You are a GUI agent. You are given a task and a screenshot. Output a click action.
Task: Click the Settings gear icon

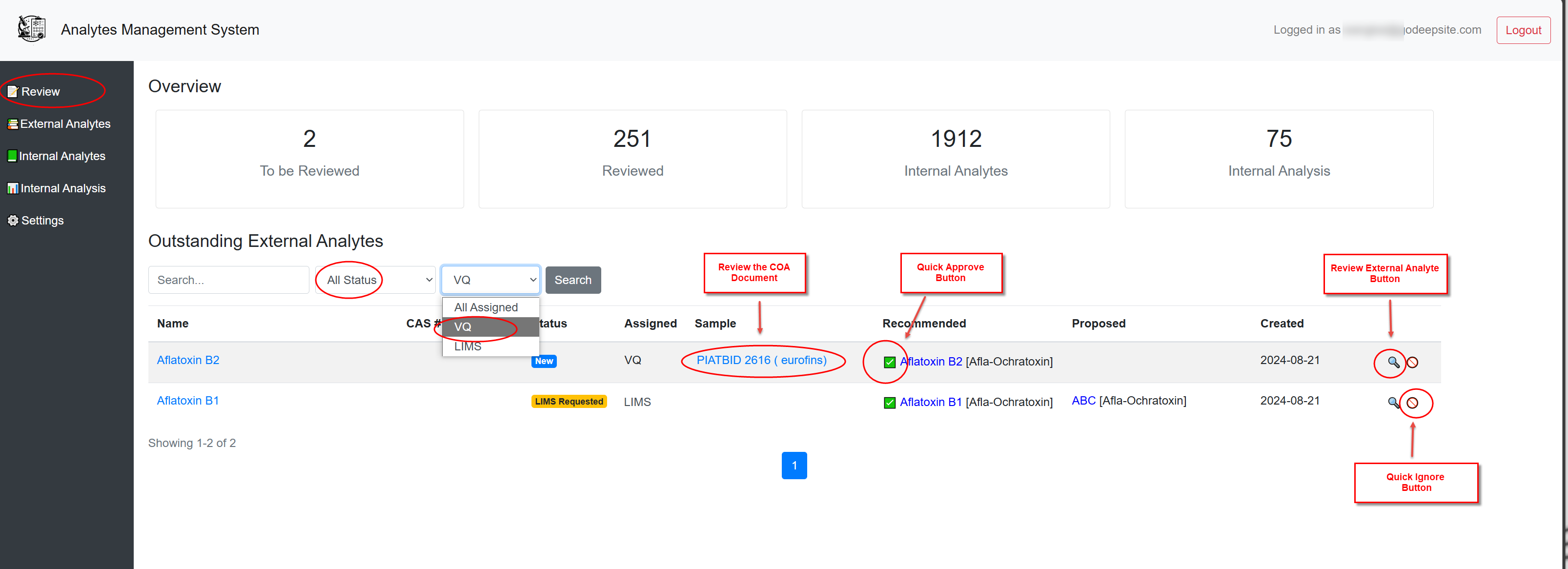(x=13, y=221)
